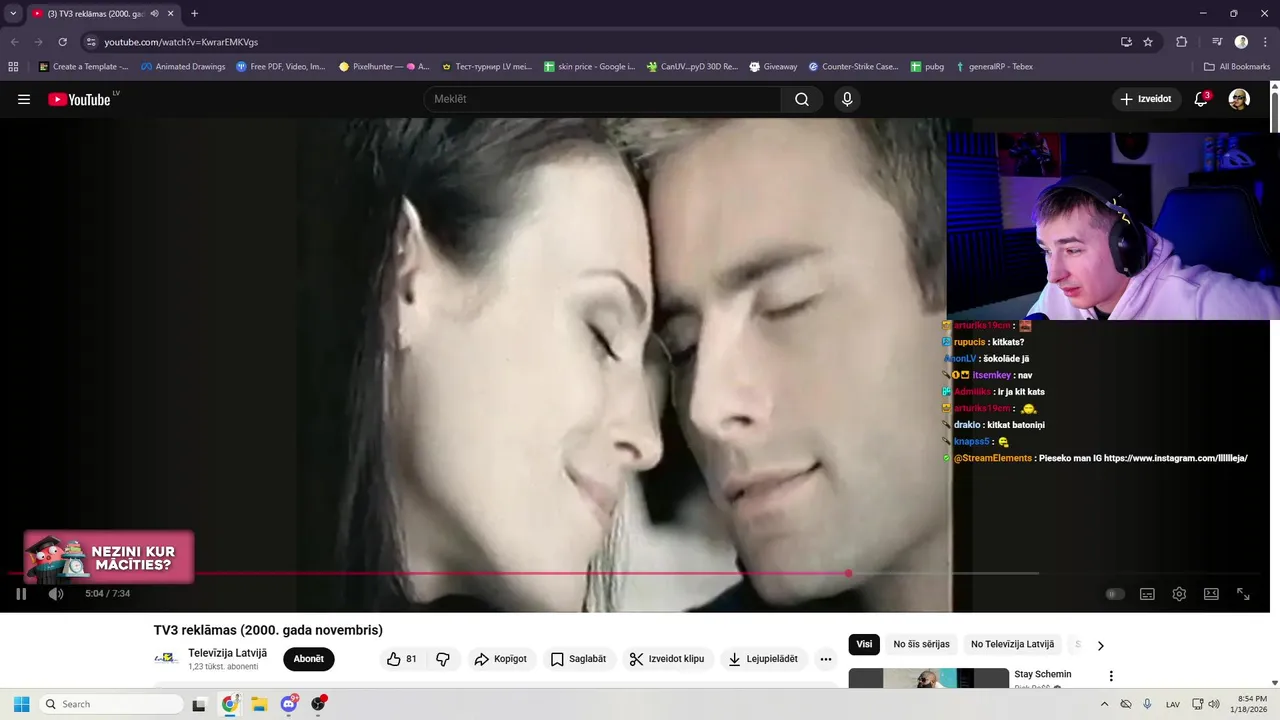The image size is (1280, 720).
Task: Open File Explorer from the taskbar
Action: point(259,704)
